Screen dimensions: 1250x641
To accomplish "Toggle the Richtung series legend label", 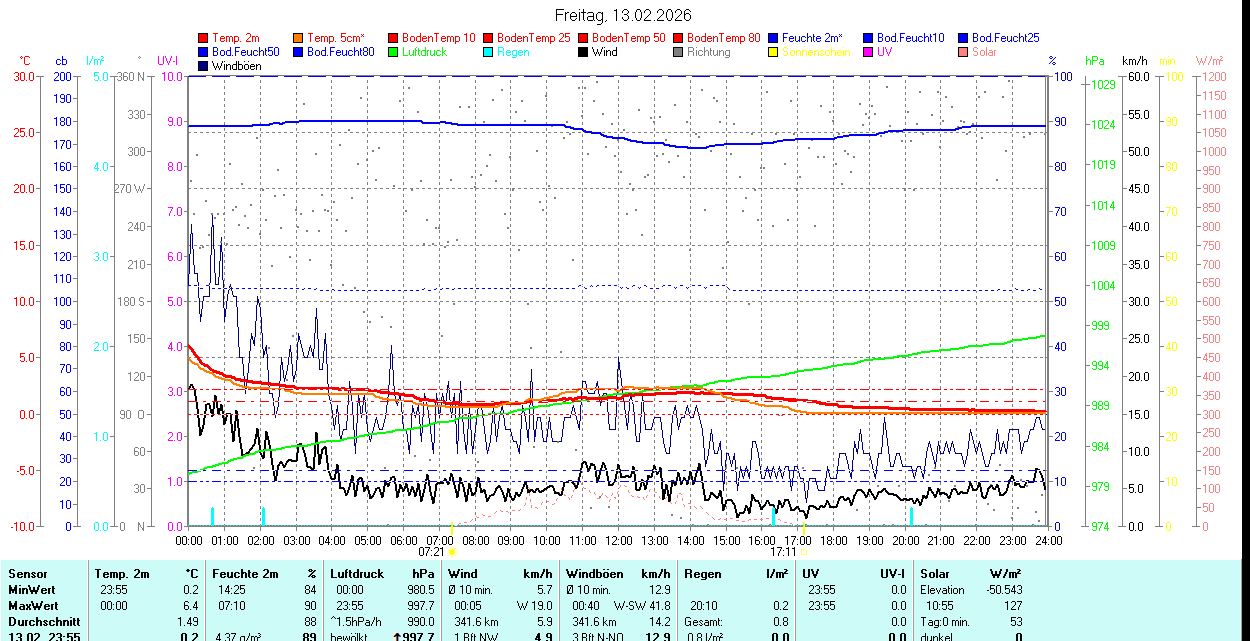I will click(x=708, y=52).
